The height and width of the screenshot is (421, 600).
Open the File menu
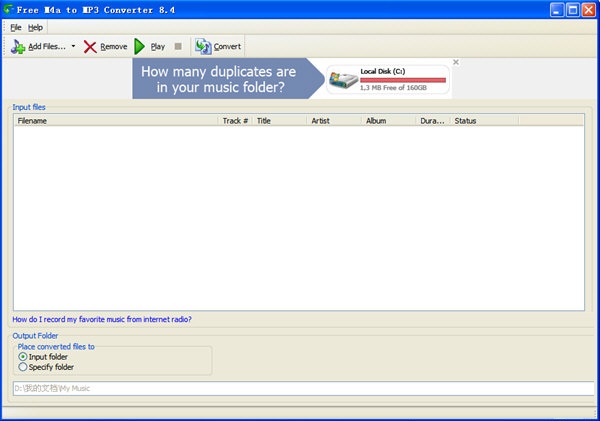coord(16,28)
